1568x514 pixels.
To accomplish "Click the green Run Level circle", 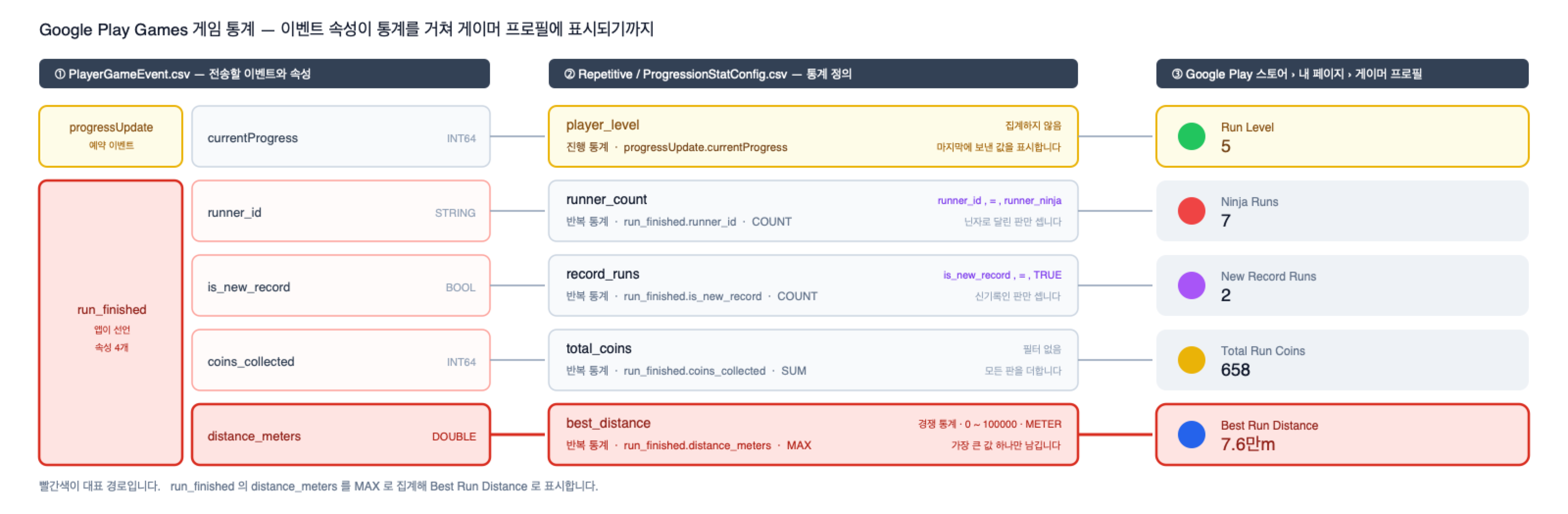I will (x=1191, y=136).
